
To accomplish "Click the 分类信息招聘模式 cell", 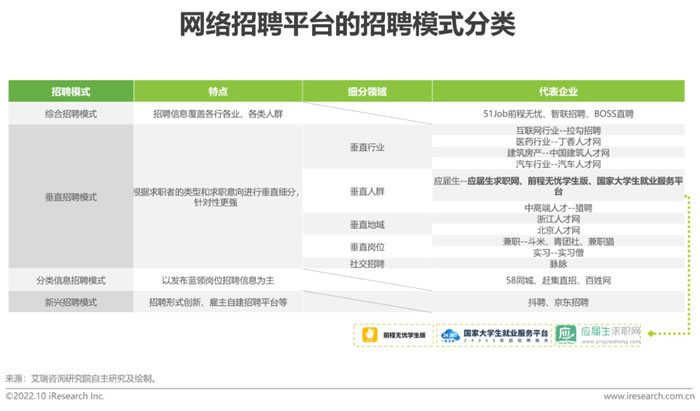I will (71, 280).
